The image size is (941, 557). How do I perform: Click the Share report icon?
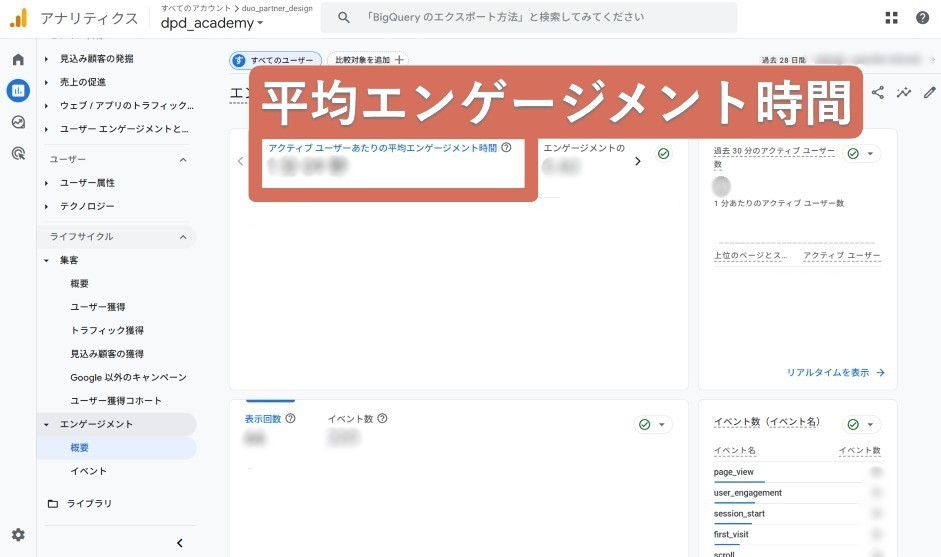[878, 93]
